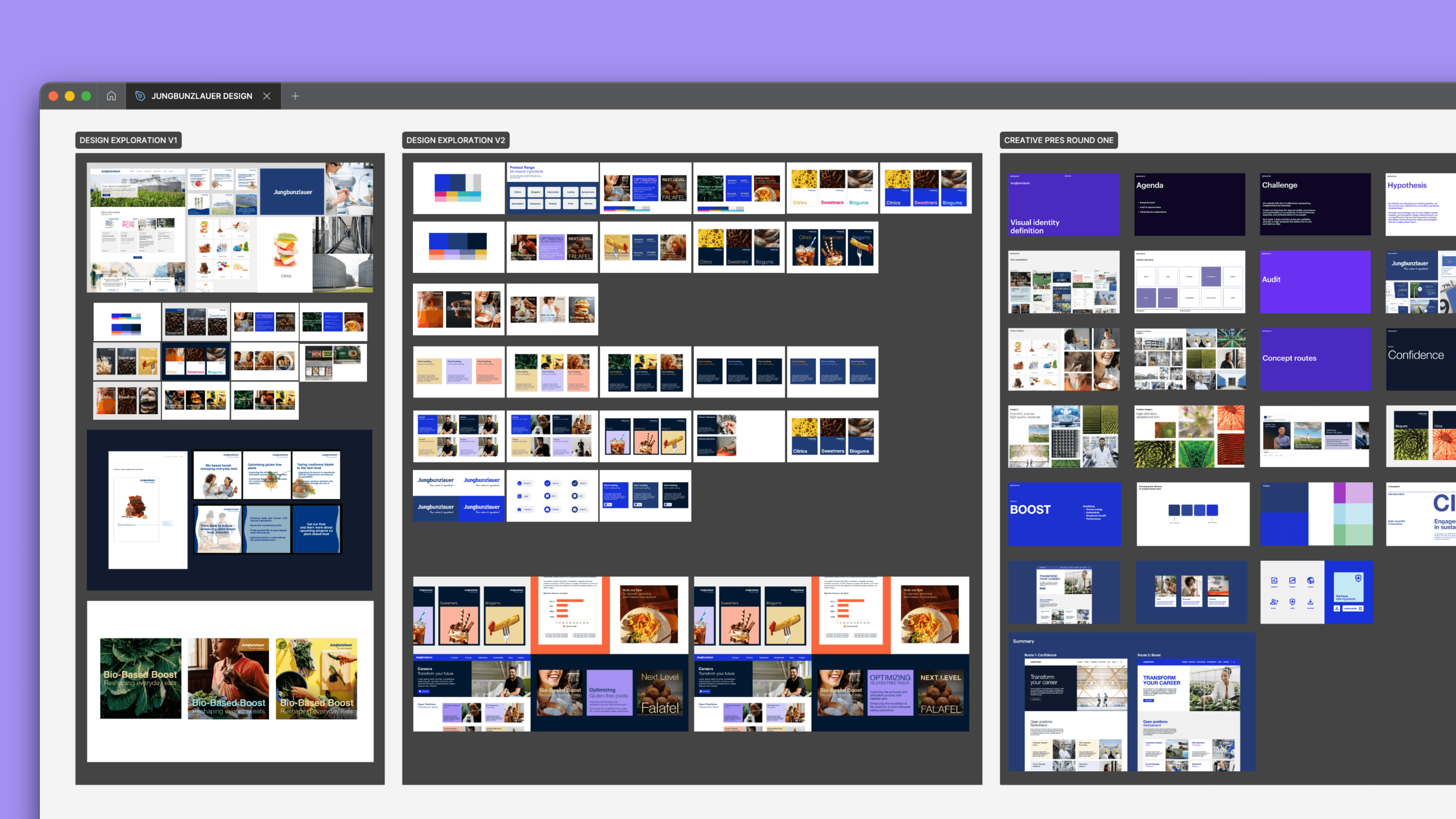The height and width of the screenshot is (819, 1456).
Task: Select the JUNGBUNZLAUER DESIGN tab
Action: (201, 96)
